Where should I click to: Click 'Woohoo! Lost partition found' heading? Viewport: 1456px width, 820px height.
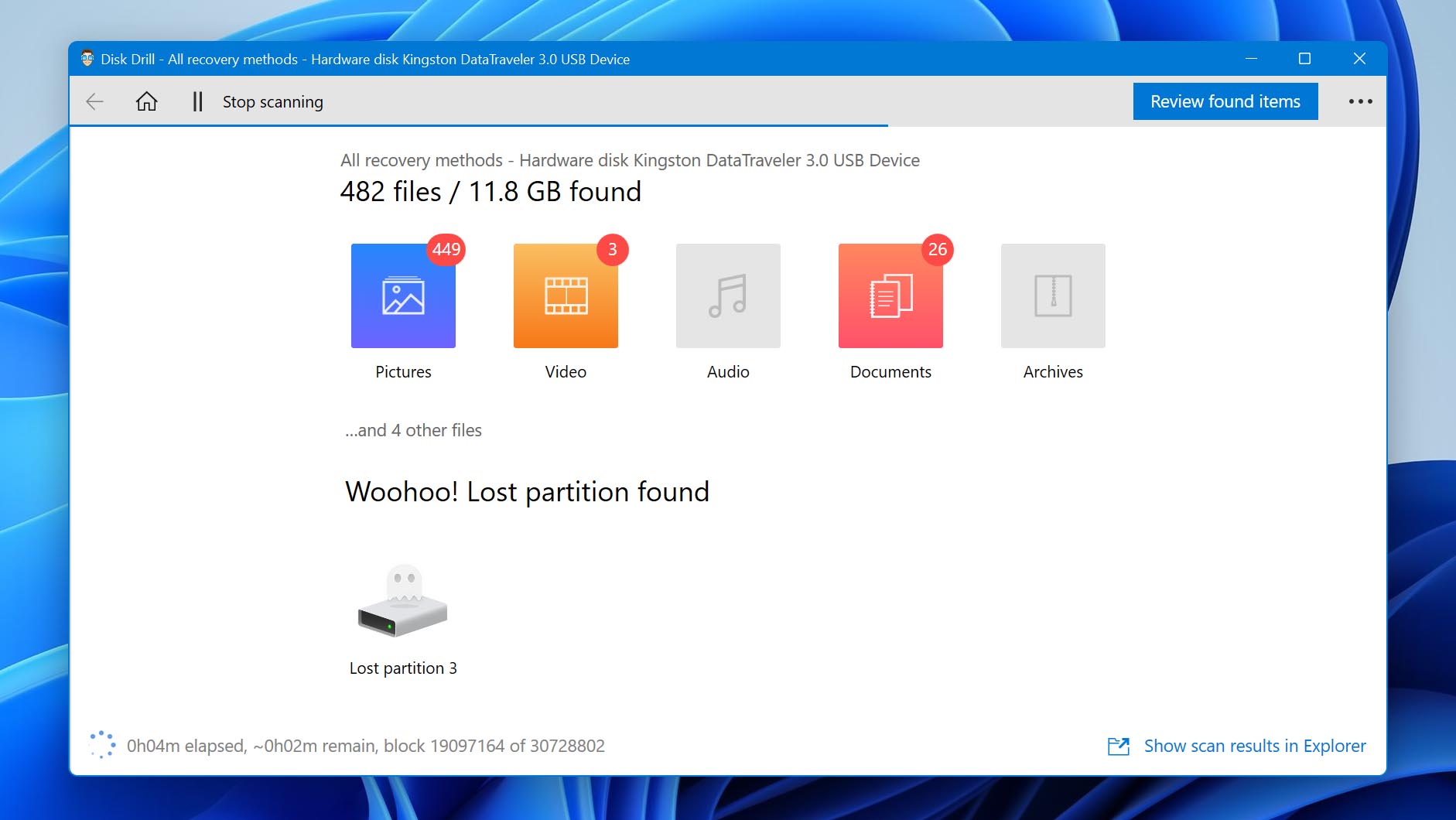coord(527,492)
